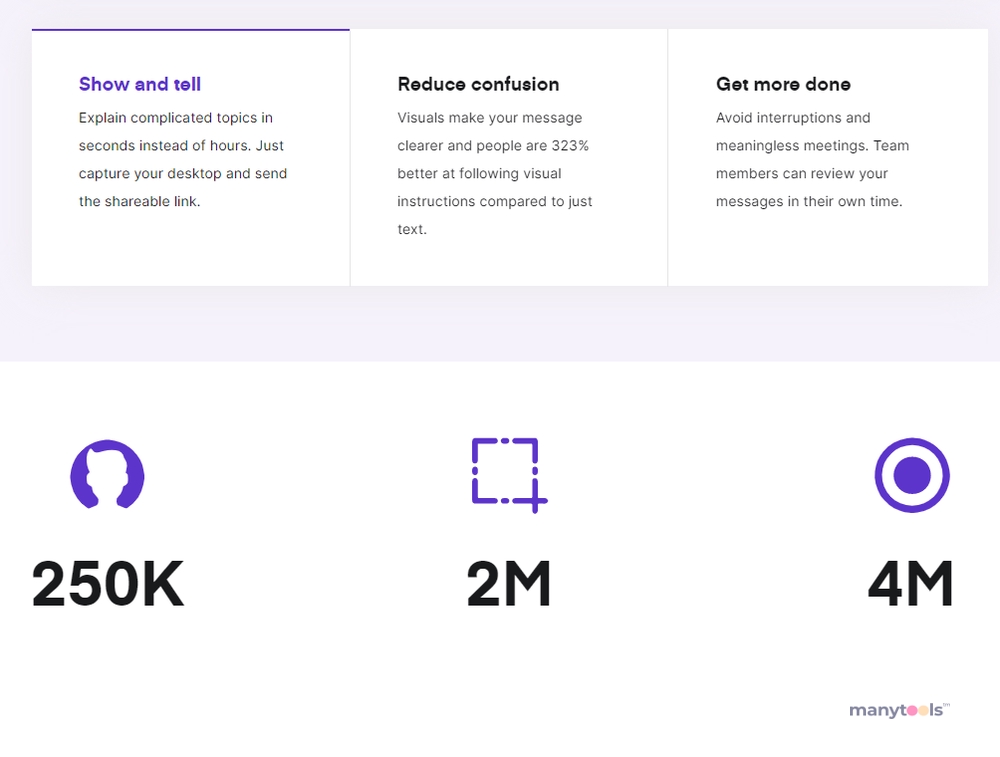Click the 250K statistic
Viewport: 1000px width, 757px height.
coord(108,584)
